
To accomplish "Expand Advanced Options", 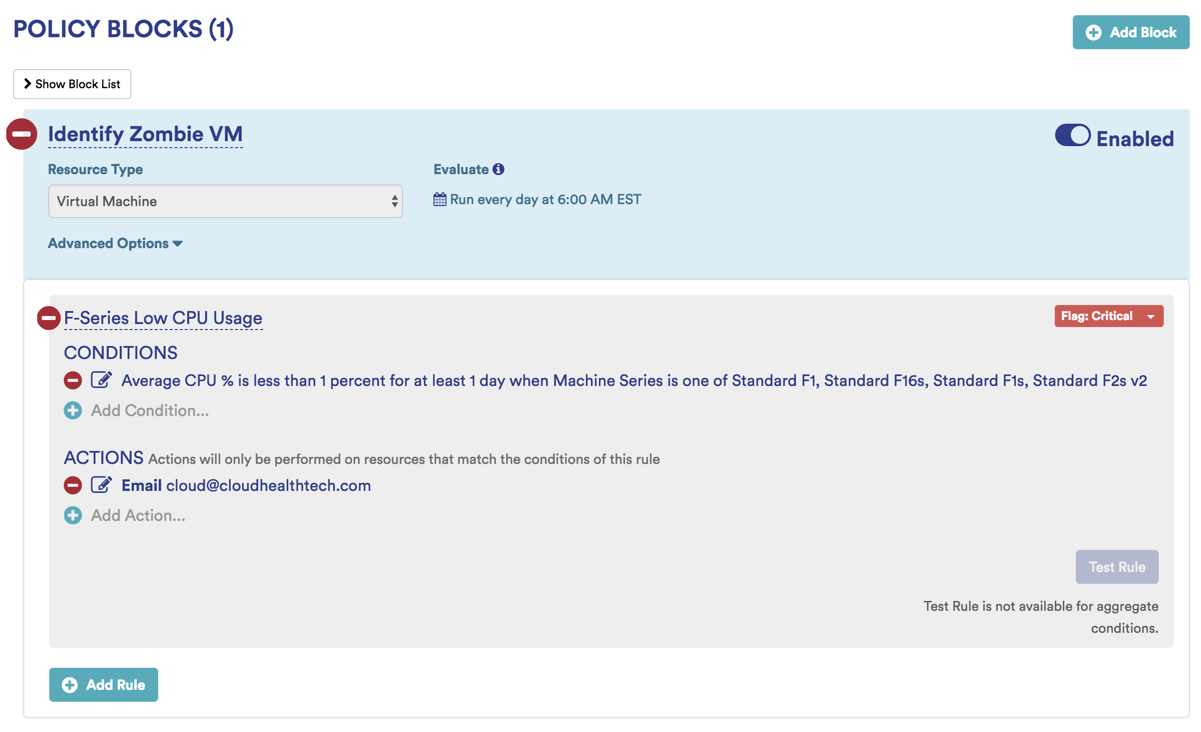I will (x=115, y=243).
